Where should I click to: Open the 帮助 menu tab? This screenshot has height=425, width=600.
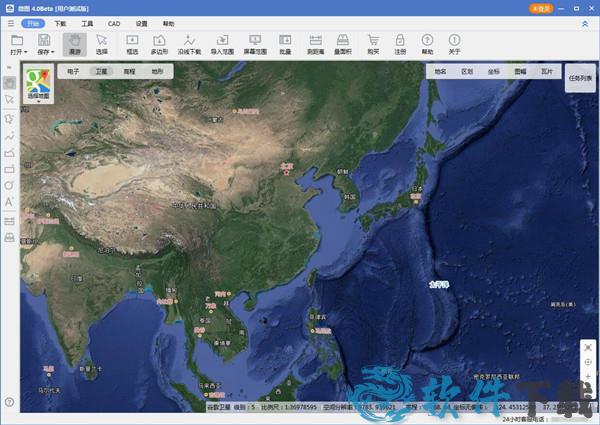pos(168,24)
